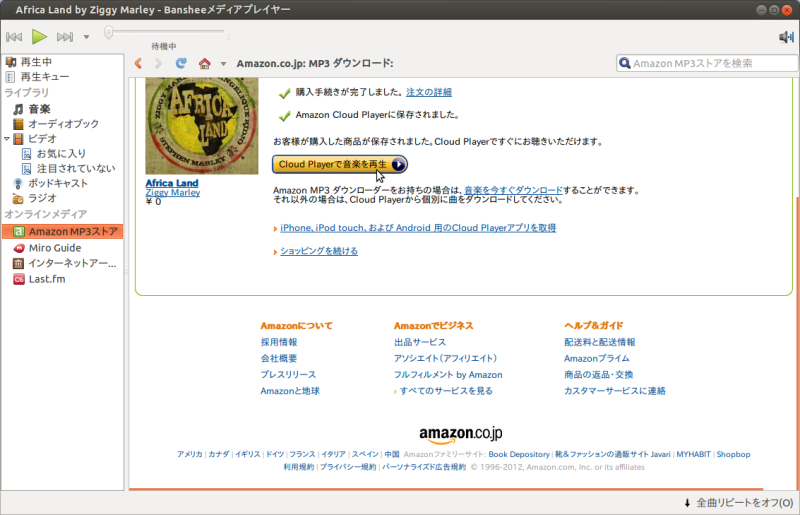Click the Africa Land album cover

(x=202, y=126)
